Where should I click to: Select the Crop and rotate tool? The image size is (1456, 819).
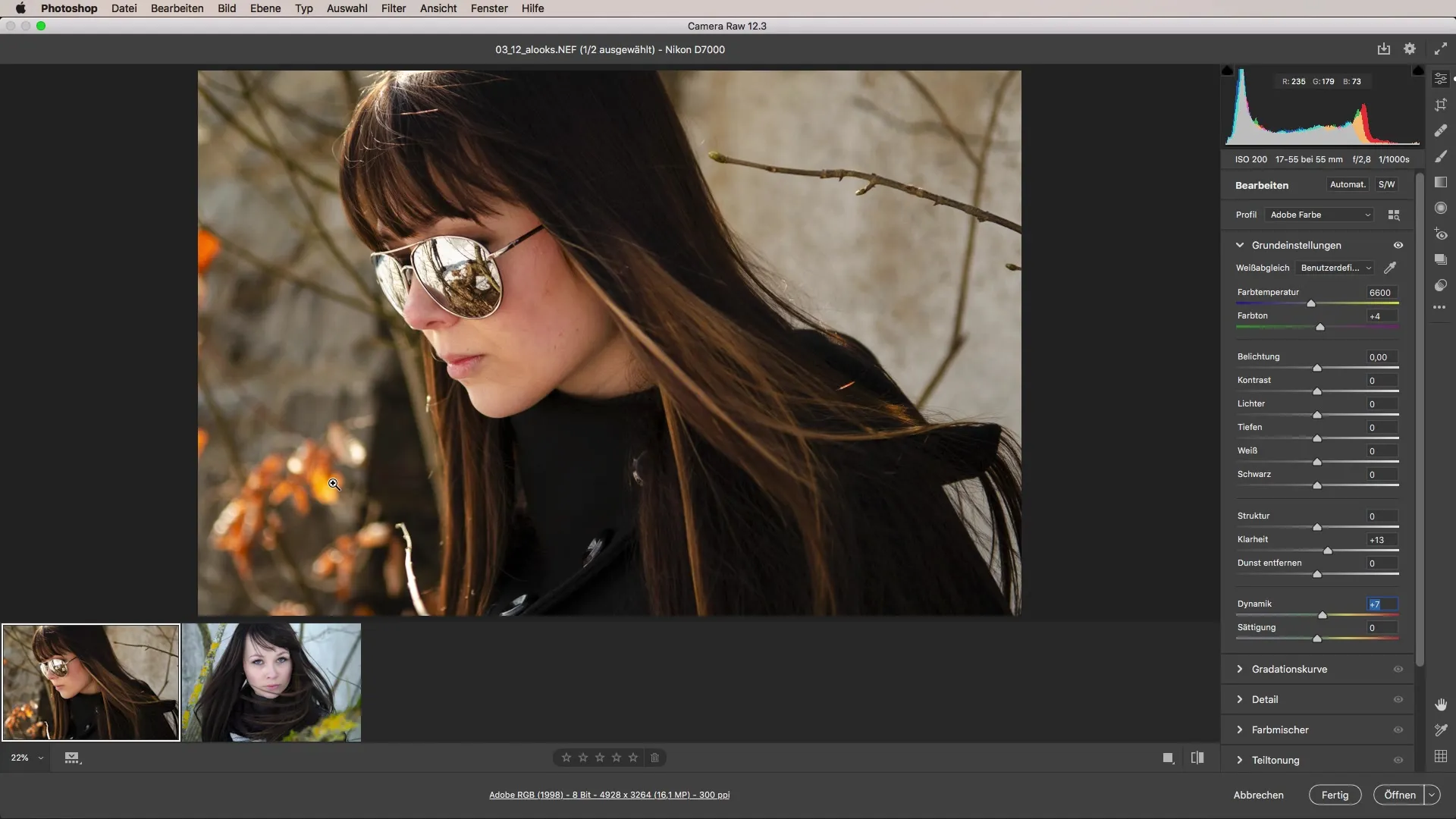pyautogui.click(x=1441, y=105)
